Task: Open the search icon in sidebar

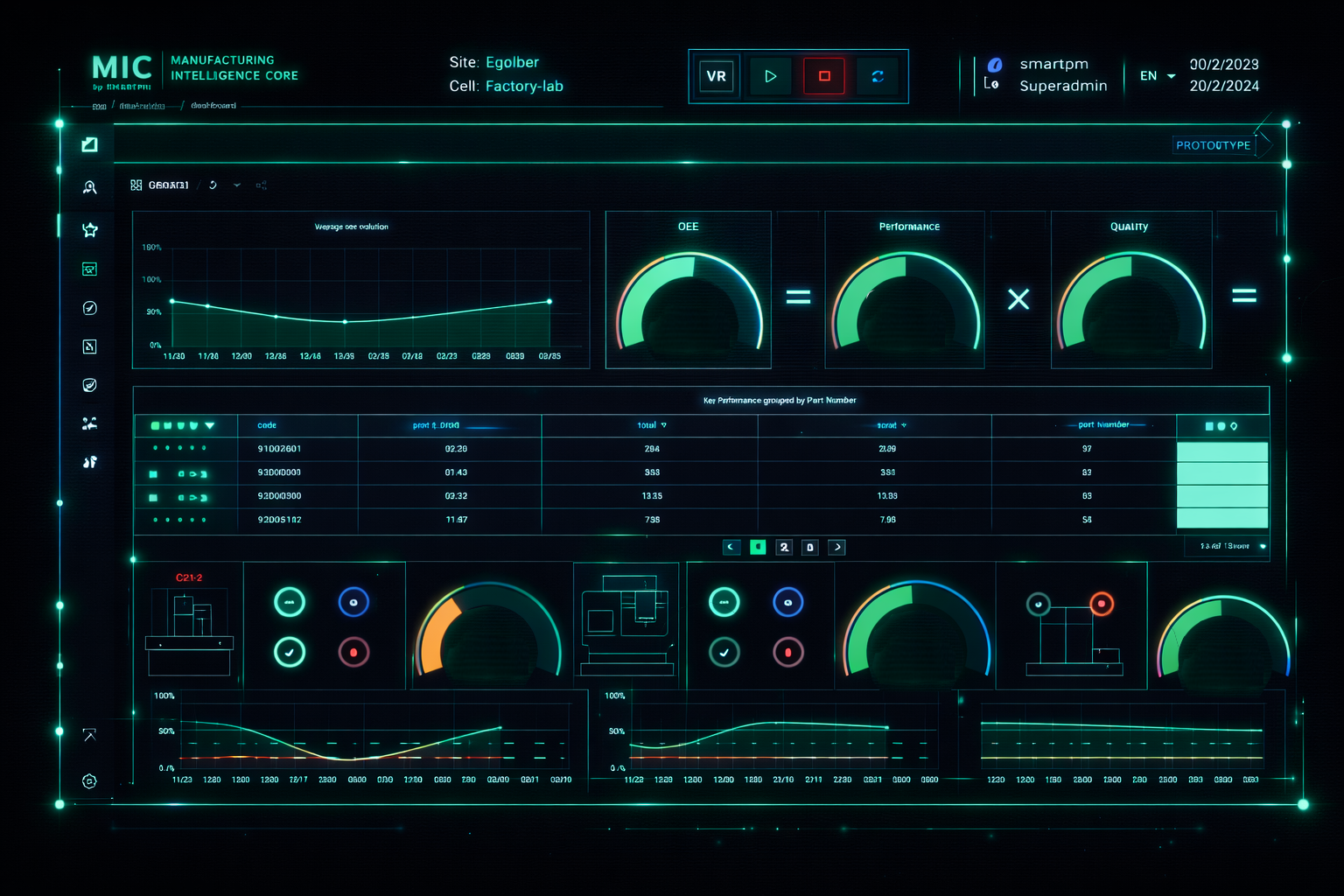Action: coord(89,187)
